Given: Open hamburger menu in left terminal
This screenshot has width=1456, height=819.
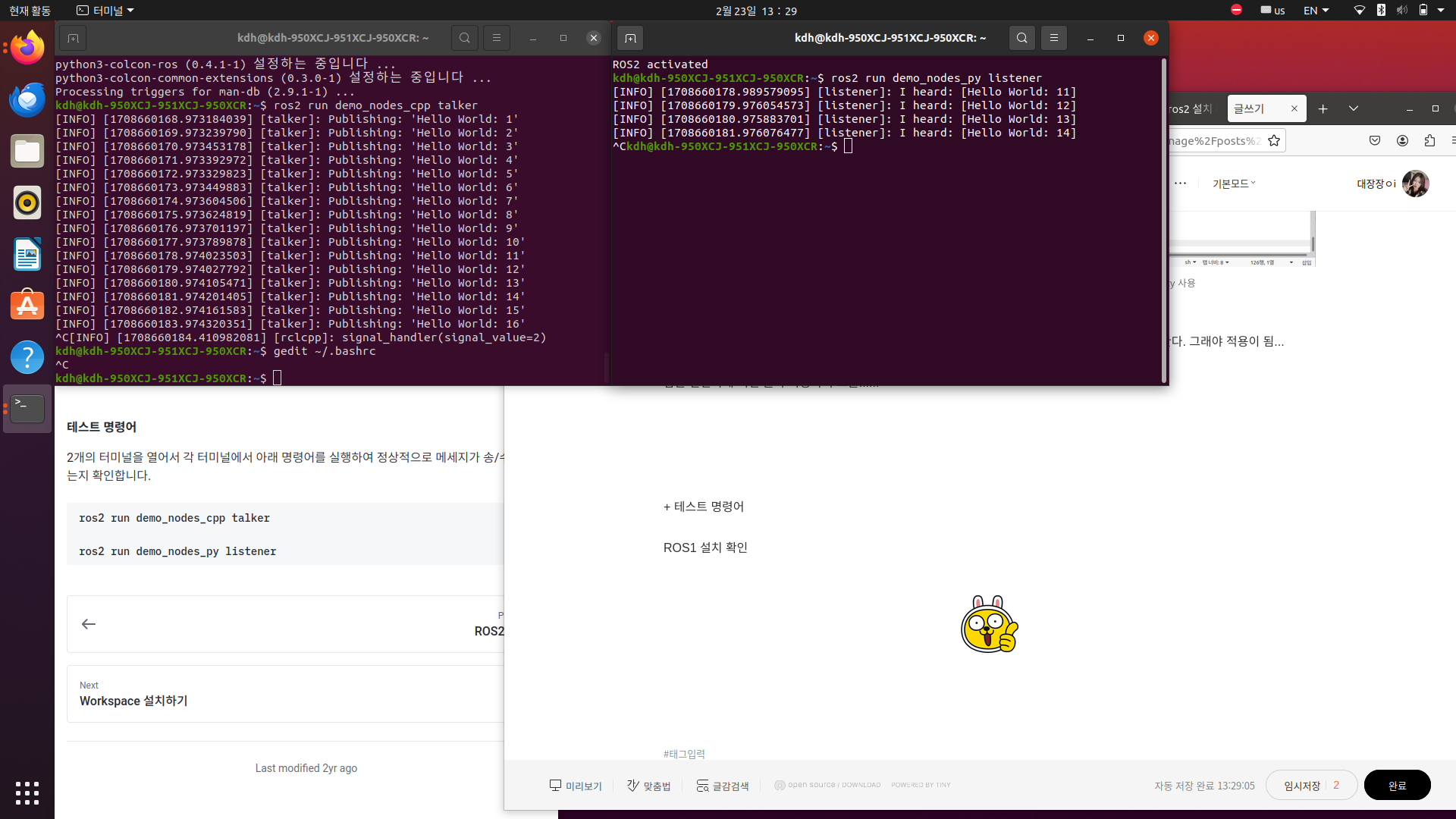Looking at the screenshot, I should 497,38.
